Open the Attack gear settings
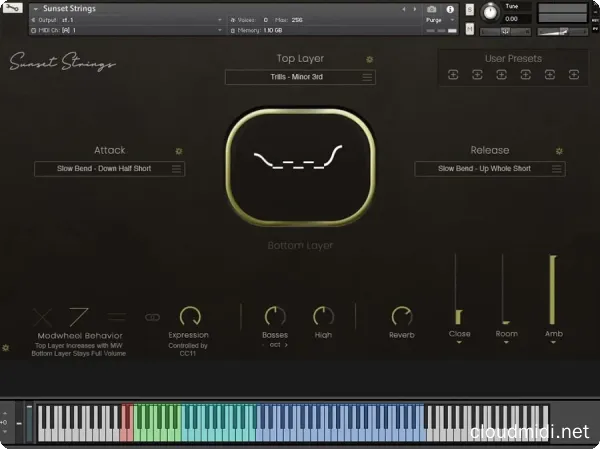Viewport: 600px width, 449px height. [x=179, y=151]
